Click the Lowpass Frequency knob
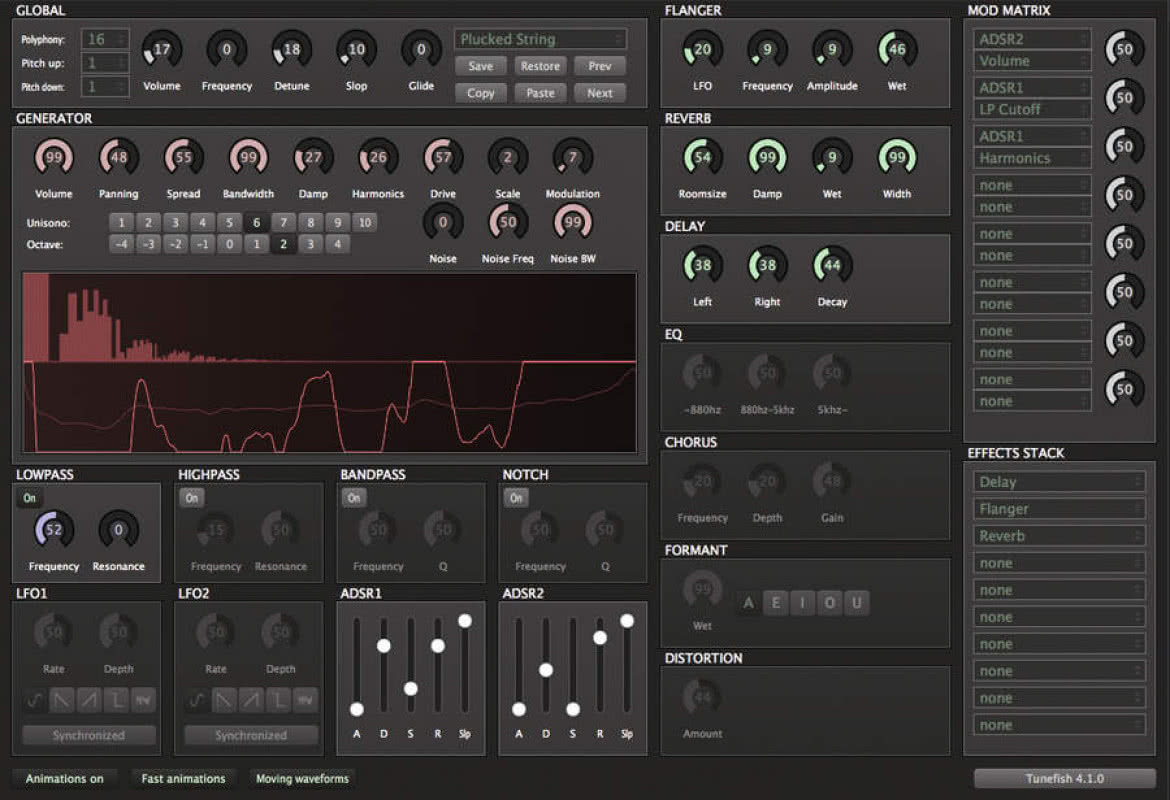1170x800 pixels. click(x=54, y=530)
